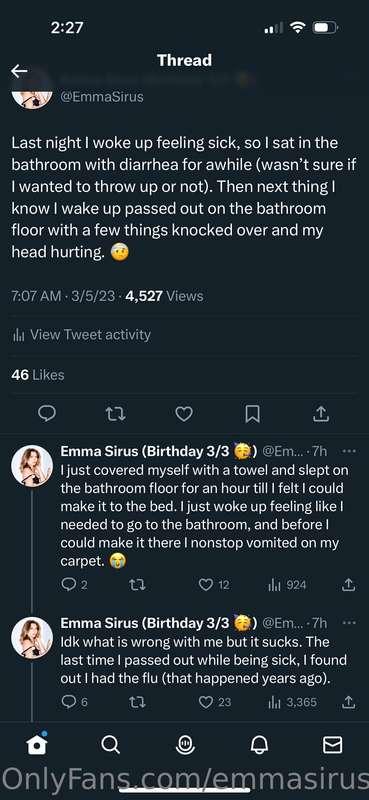View analytics showing 3,365 views
Viewport: 369px width, 800px height.
(x=292, y=703)
